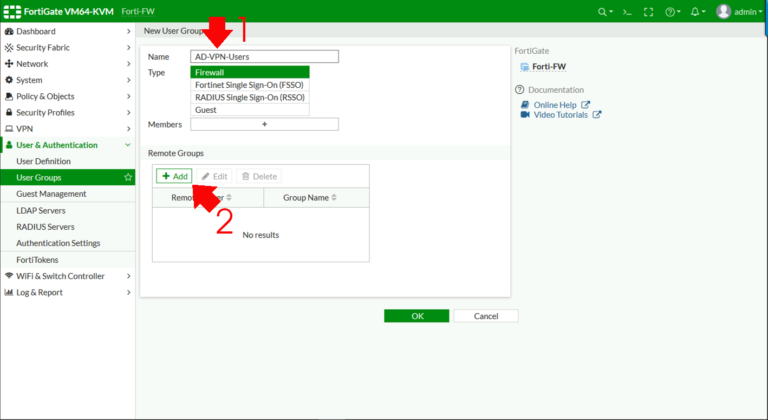The image size is (768, 420).
Task: Open User Groups page
Action: 68,177
